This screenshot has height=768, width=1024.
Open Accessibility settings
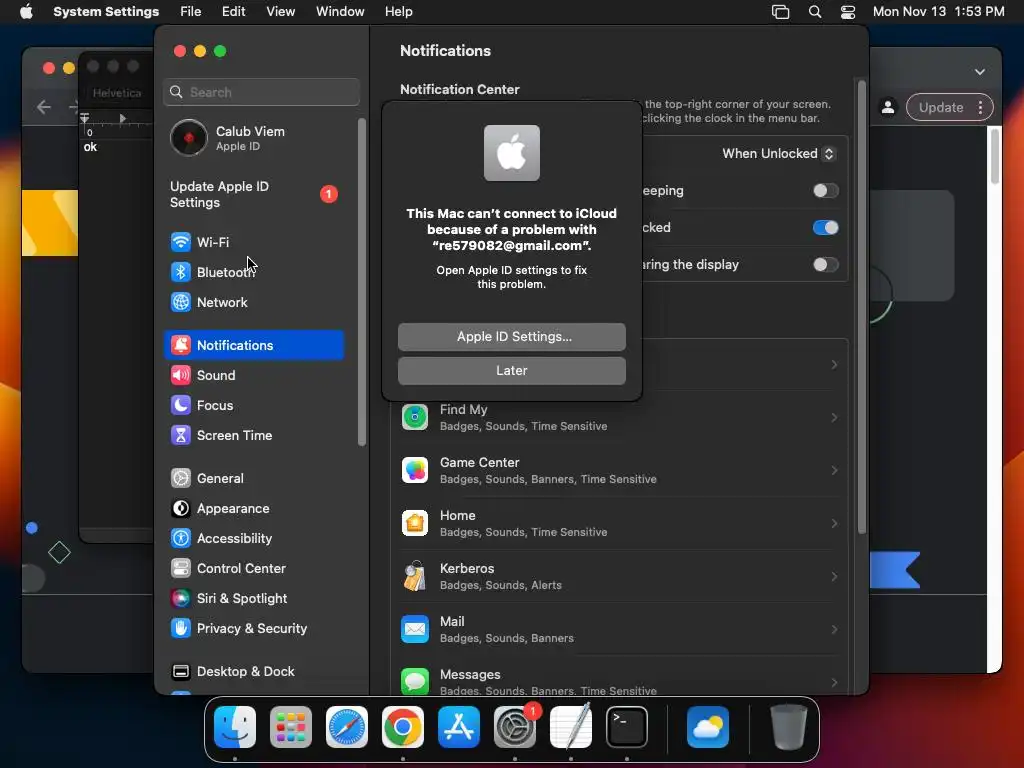tap(253, 539)
